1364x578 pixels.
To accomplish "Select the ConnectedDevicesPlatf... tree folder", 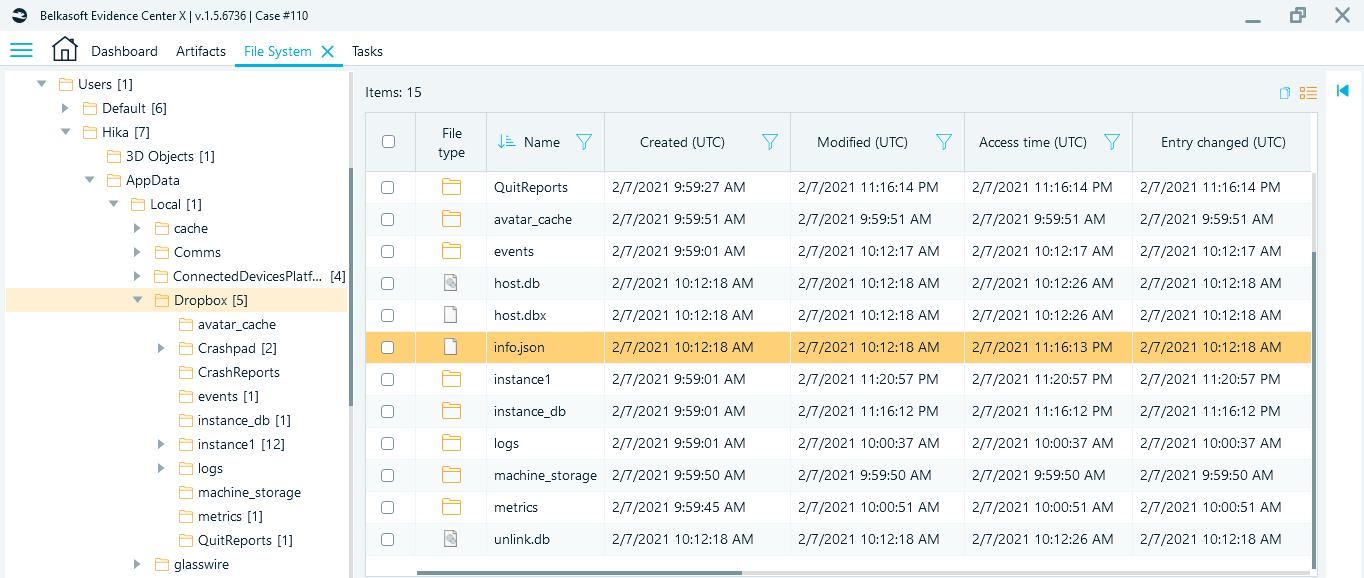I will coord(249,276).
